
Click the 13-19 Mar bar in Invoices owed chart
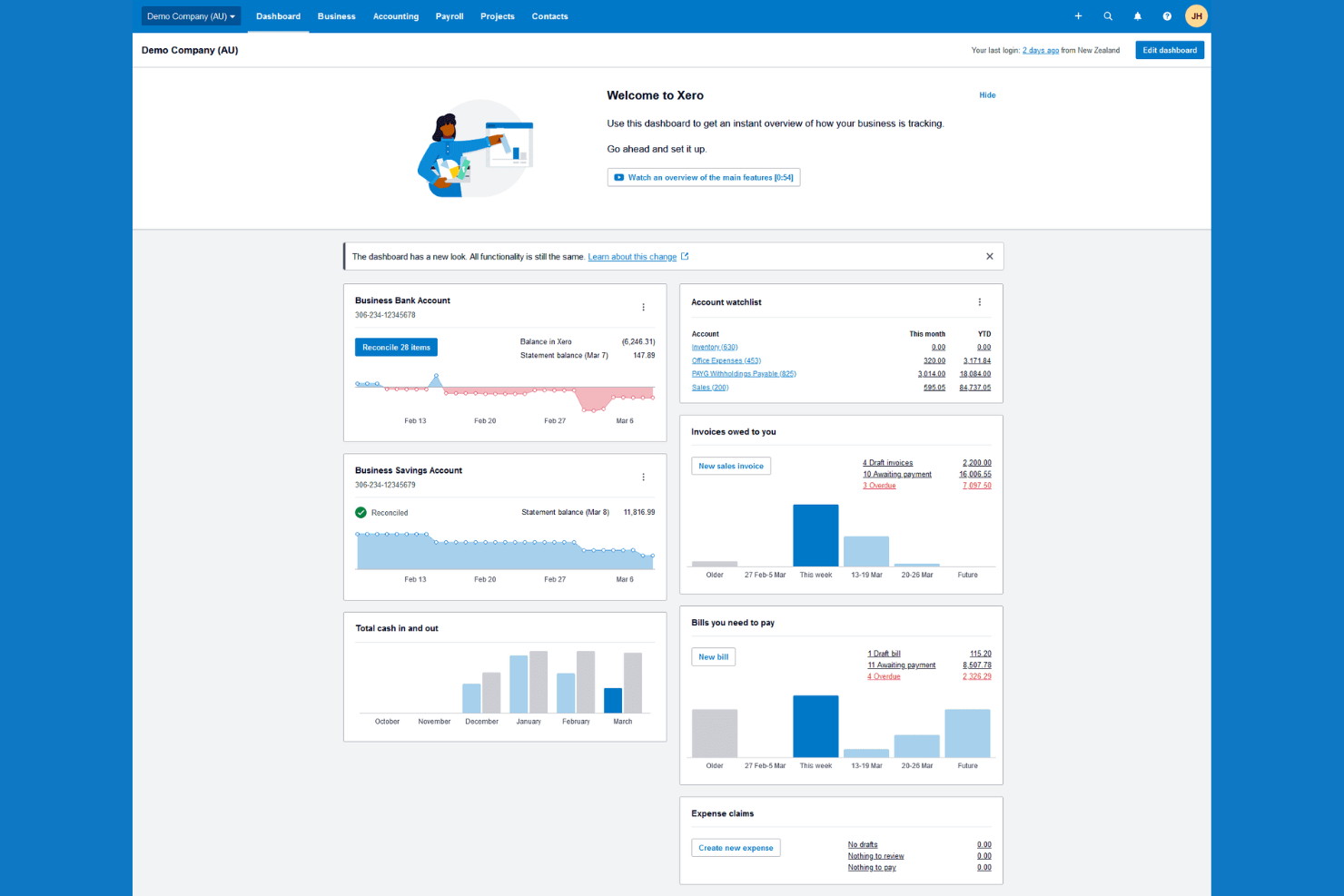click(x=866, y=552)
